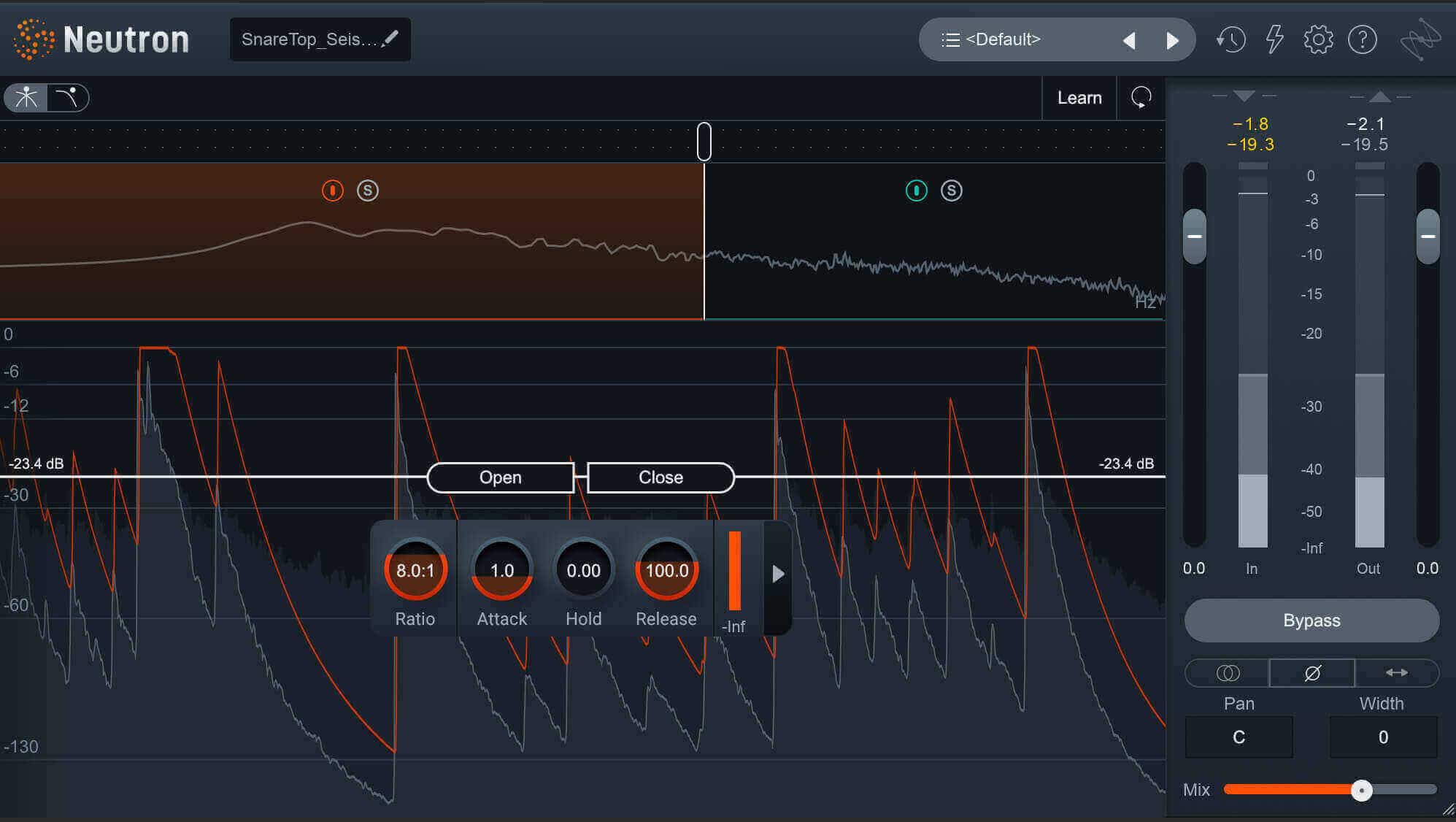Click the lightning bolt zero latency icon
The width and height of the screenshot is (1456, 822).
(1274, 39)
